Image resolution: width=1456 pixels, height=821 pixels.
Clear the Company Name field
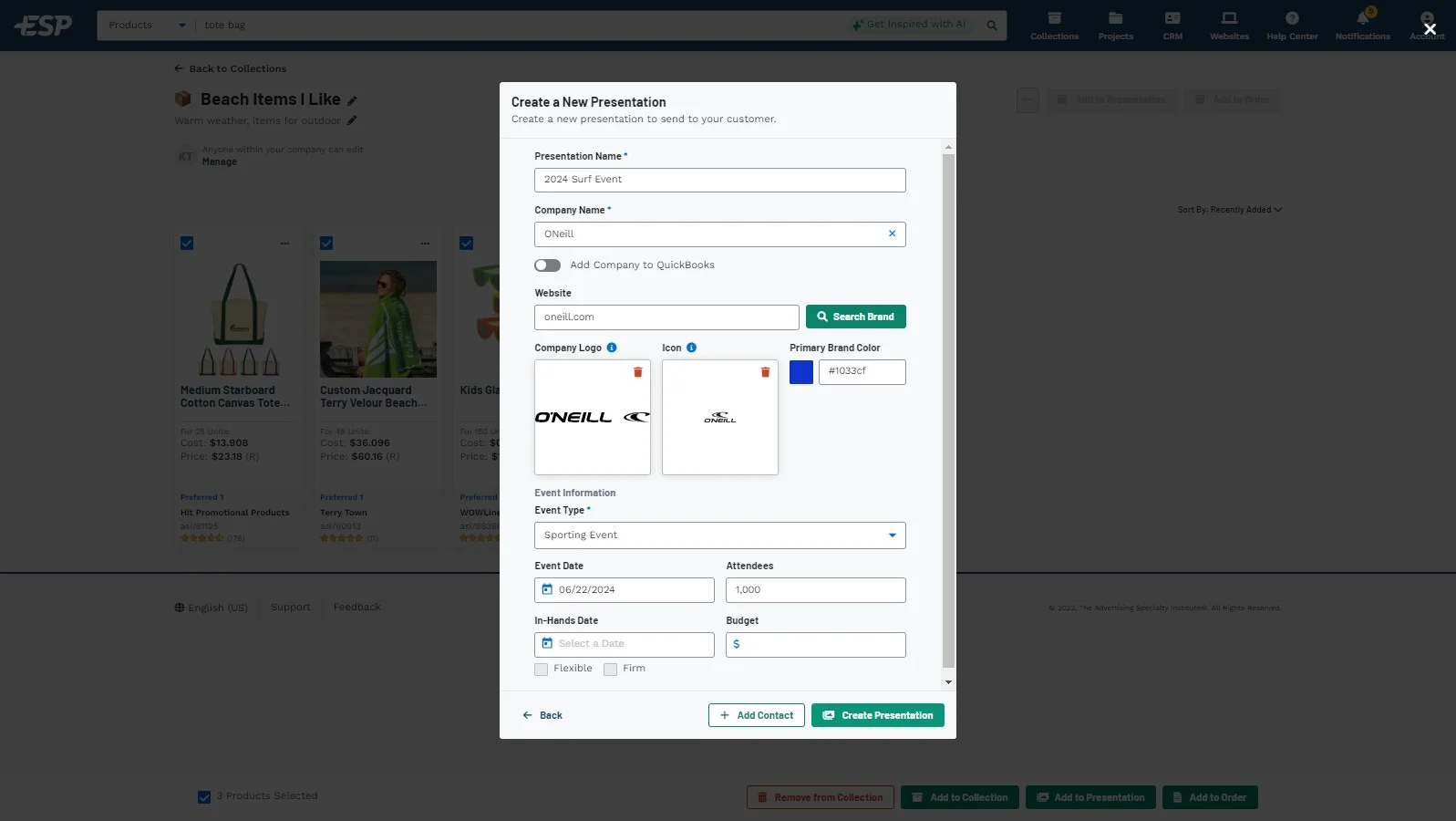pos(892,234)
